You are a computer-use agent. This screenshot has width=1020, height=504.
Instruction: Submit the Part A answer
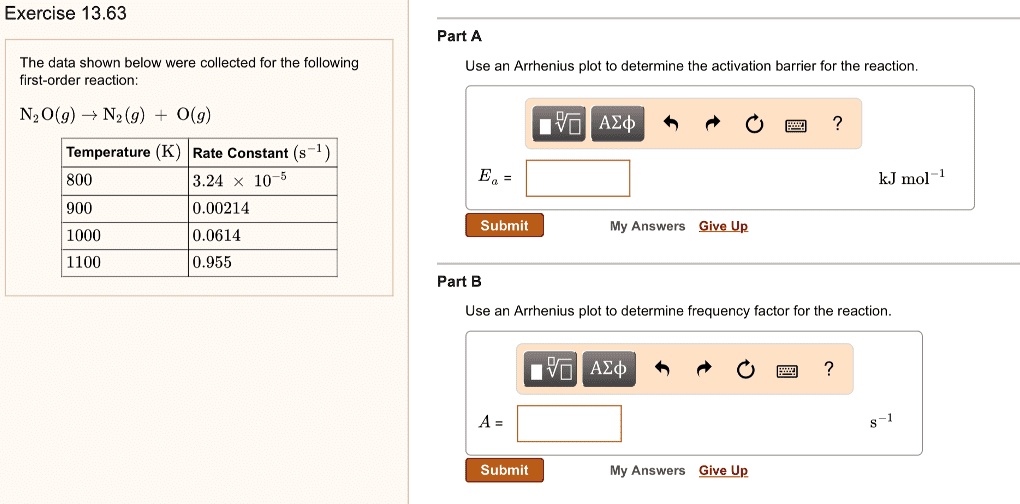coord(504,226)
